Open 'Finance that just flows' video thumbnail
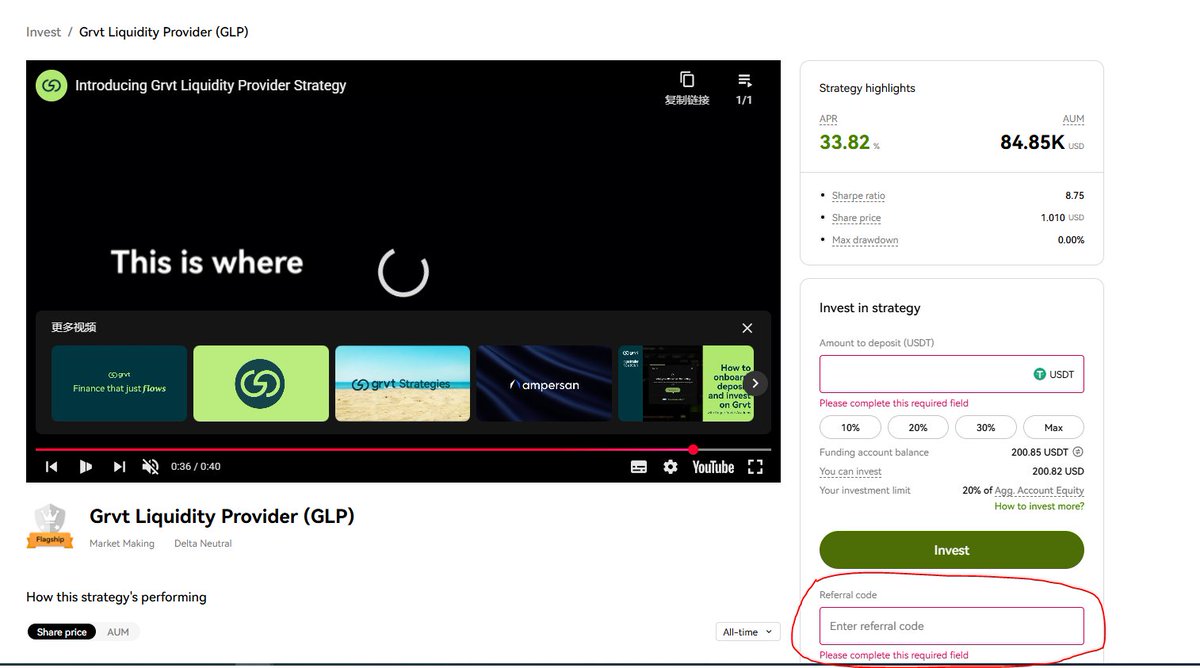 click(x=119, y=383)
